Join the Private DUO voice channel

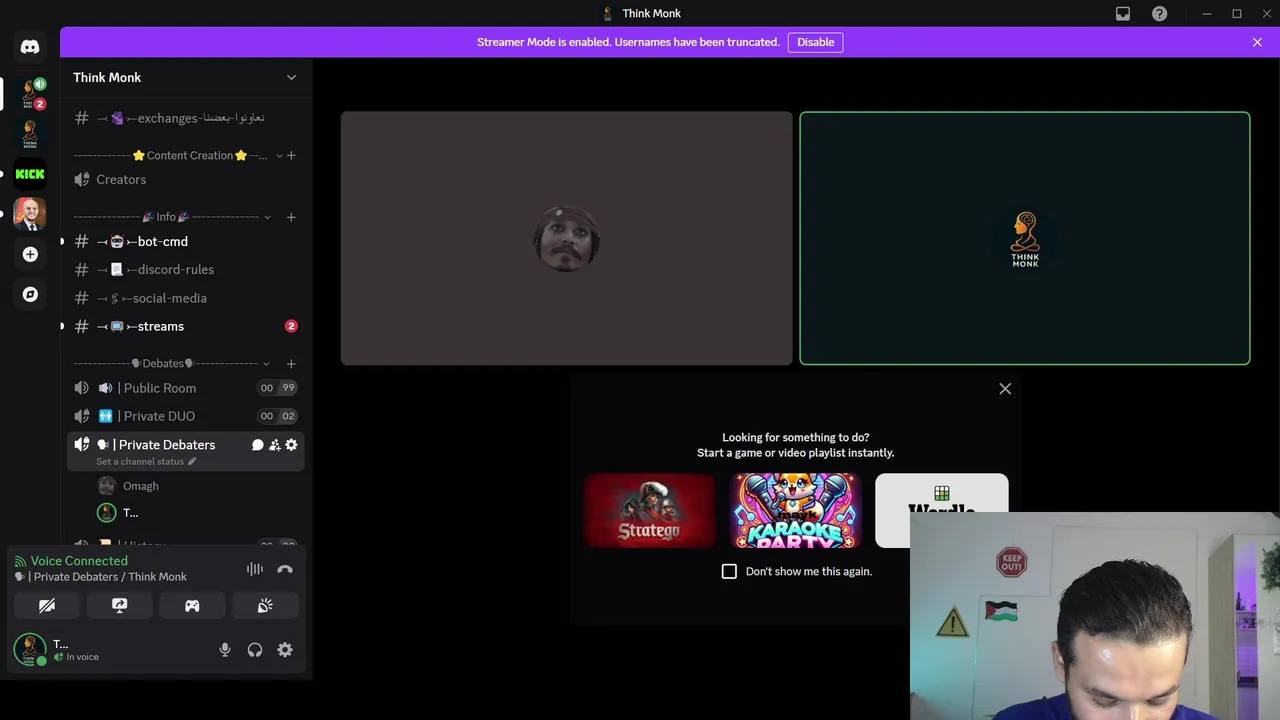pos(185,416)
